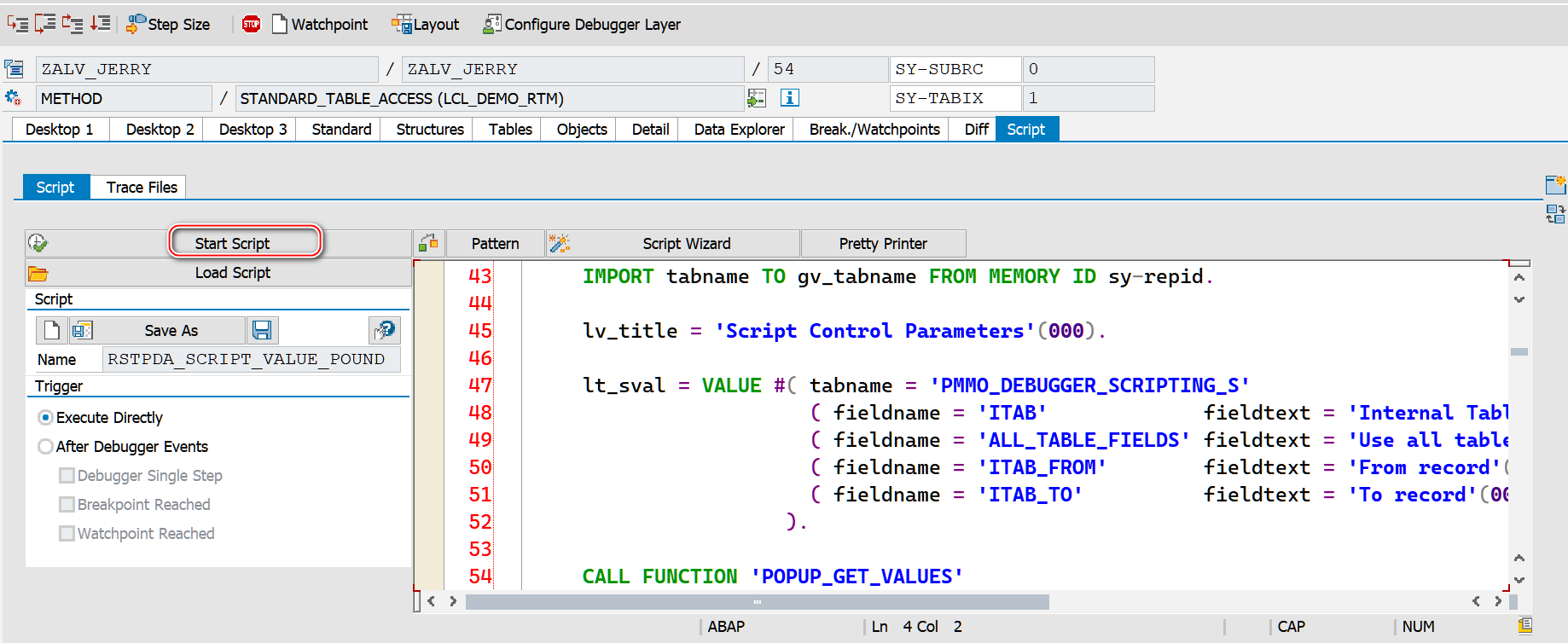Open the Tables tab
This screenshot has height=643, width=1568.
511,129
